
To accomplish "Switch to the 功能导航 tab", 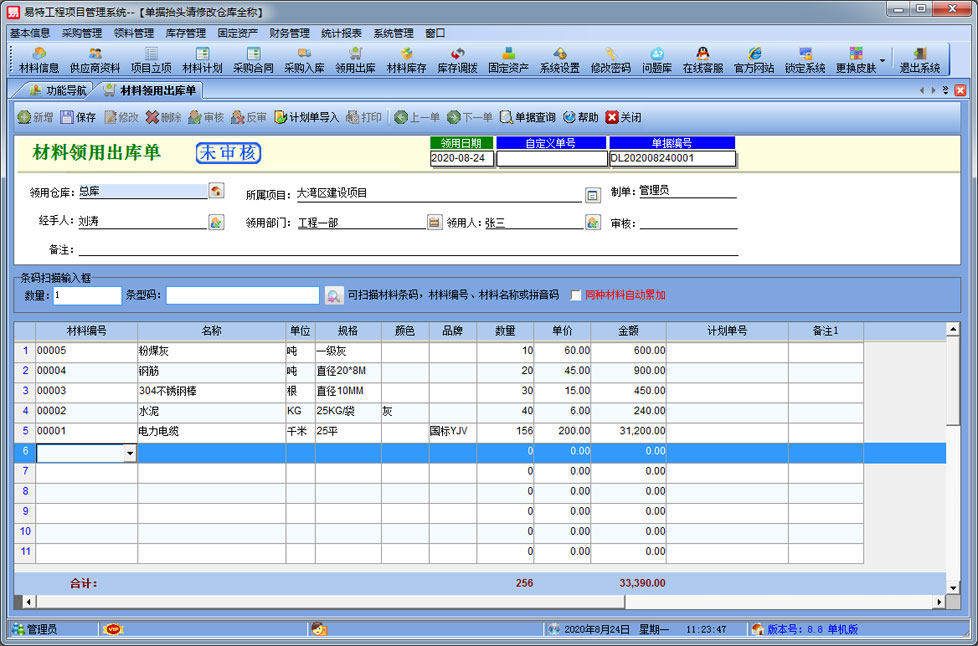I will (58, 90).
